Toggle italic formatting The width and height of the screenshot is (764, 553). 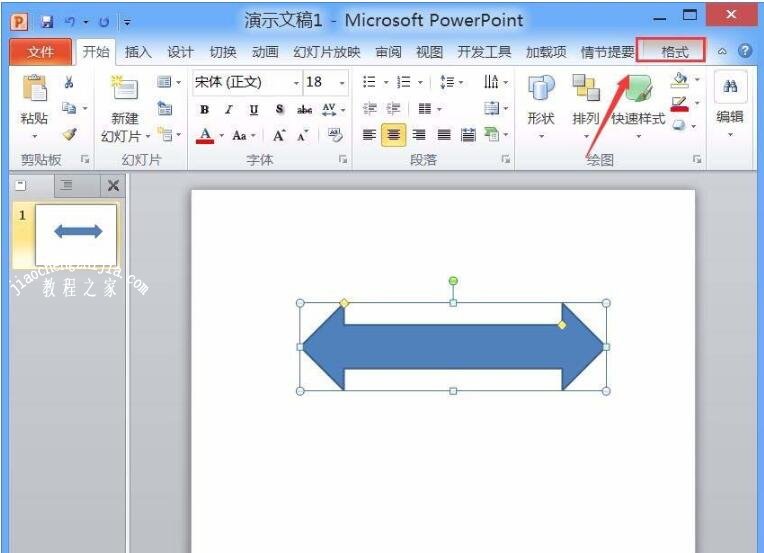pyautogui.click(x=229, y=110)
